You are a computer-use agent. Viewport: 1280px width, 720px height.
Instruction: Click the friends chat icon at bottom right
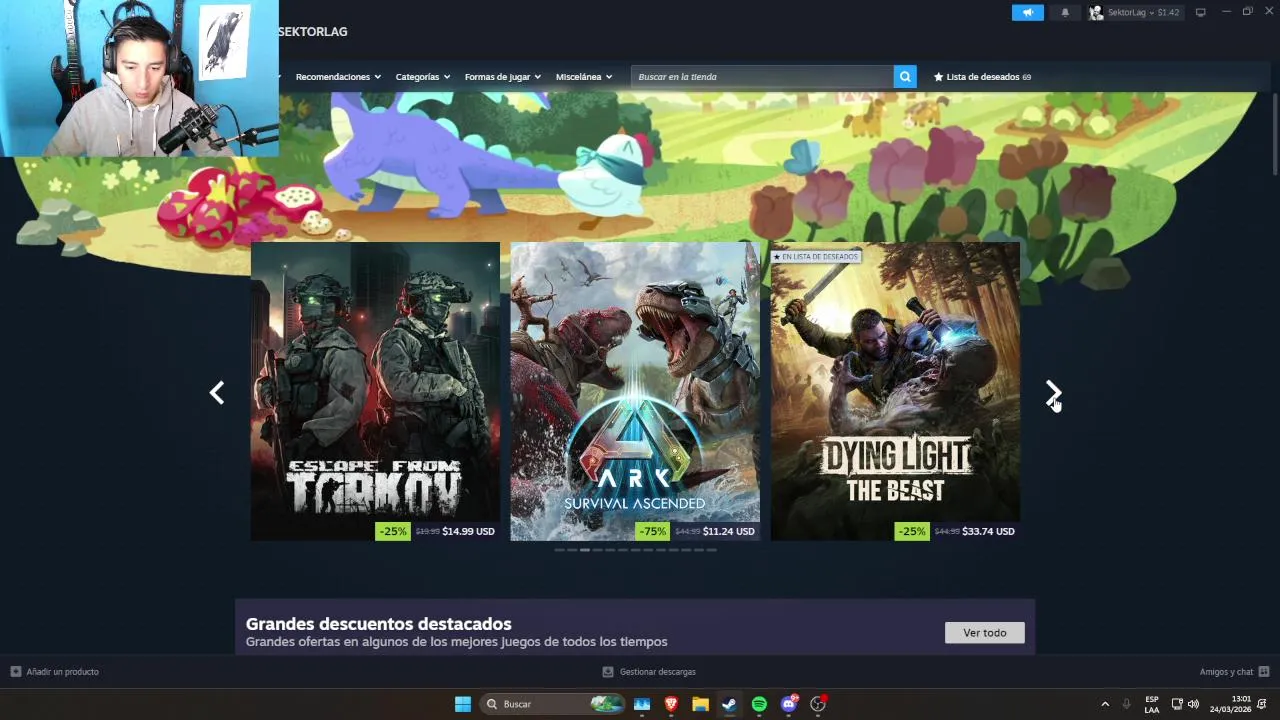[x=1264, y=672]
